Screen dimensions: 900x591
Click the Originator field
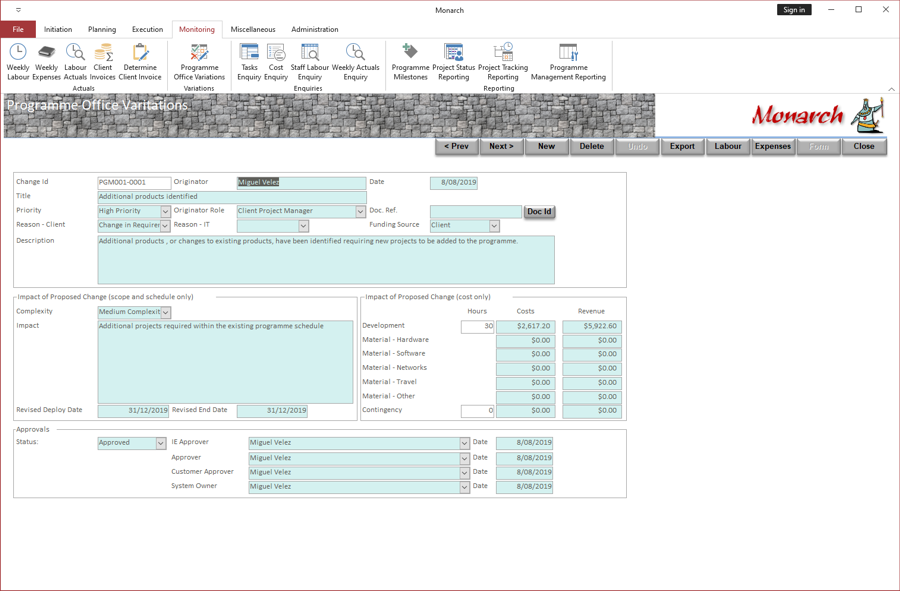click(x=301, y=182)
